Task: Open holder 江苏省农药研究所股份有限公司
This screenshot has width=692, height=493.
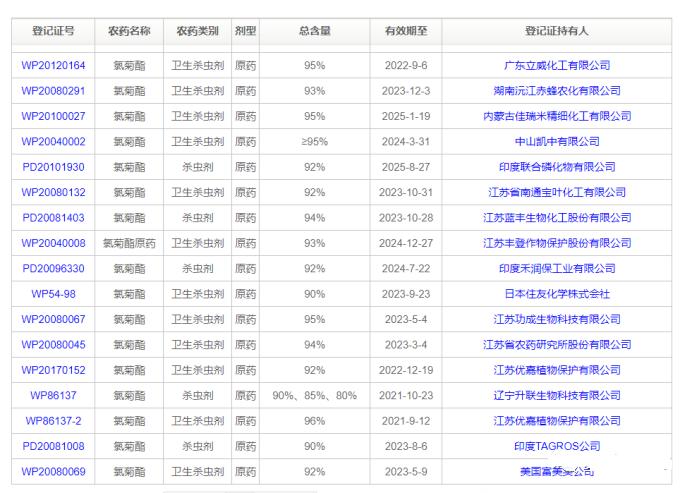Action: tap(557, 345)
